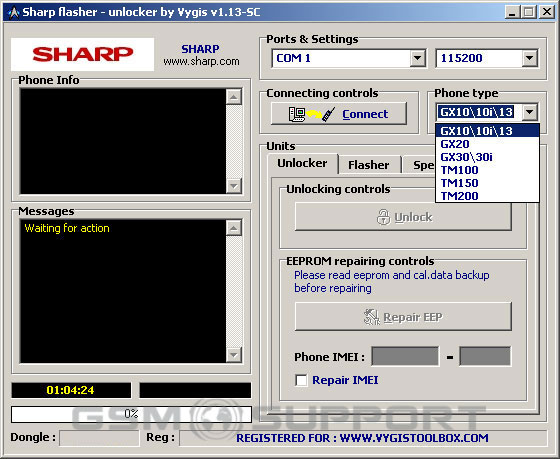Click the Sharp flasher title bar app icon
The image size is (560, 459).
(x=13, y=13)
